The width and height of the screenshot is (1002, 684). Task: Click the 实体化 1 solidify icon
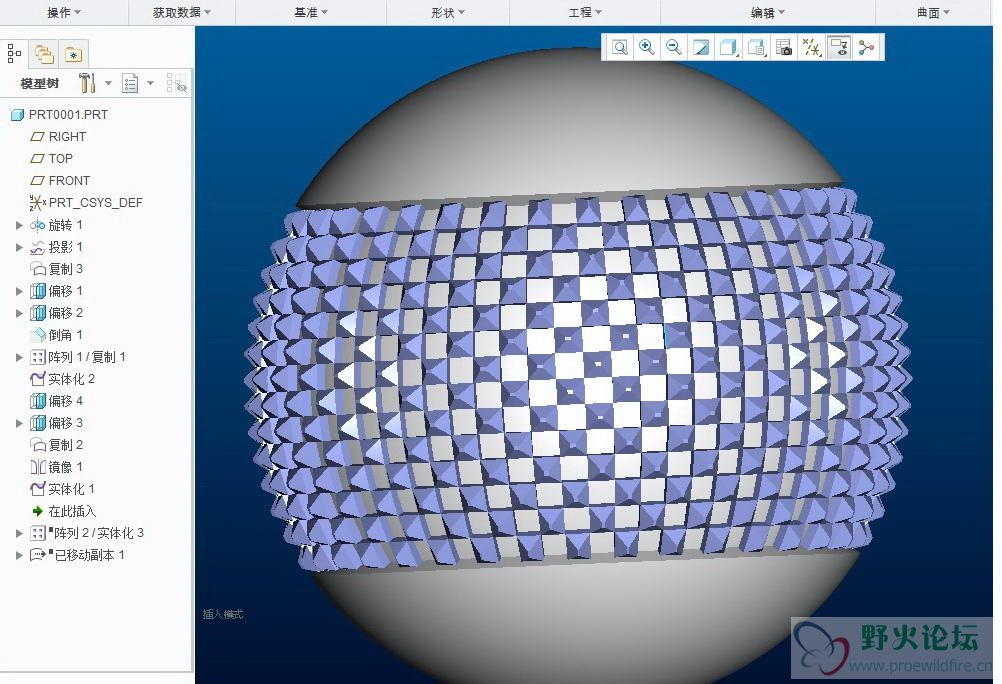[38, 489]
